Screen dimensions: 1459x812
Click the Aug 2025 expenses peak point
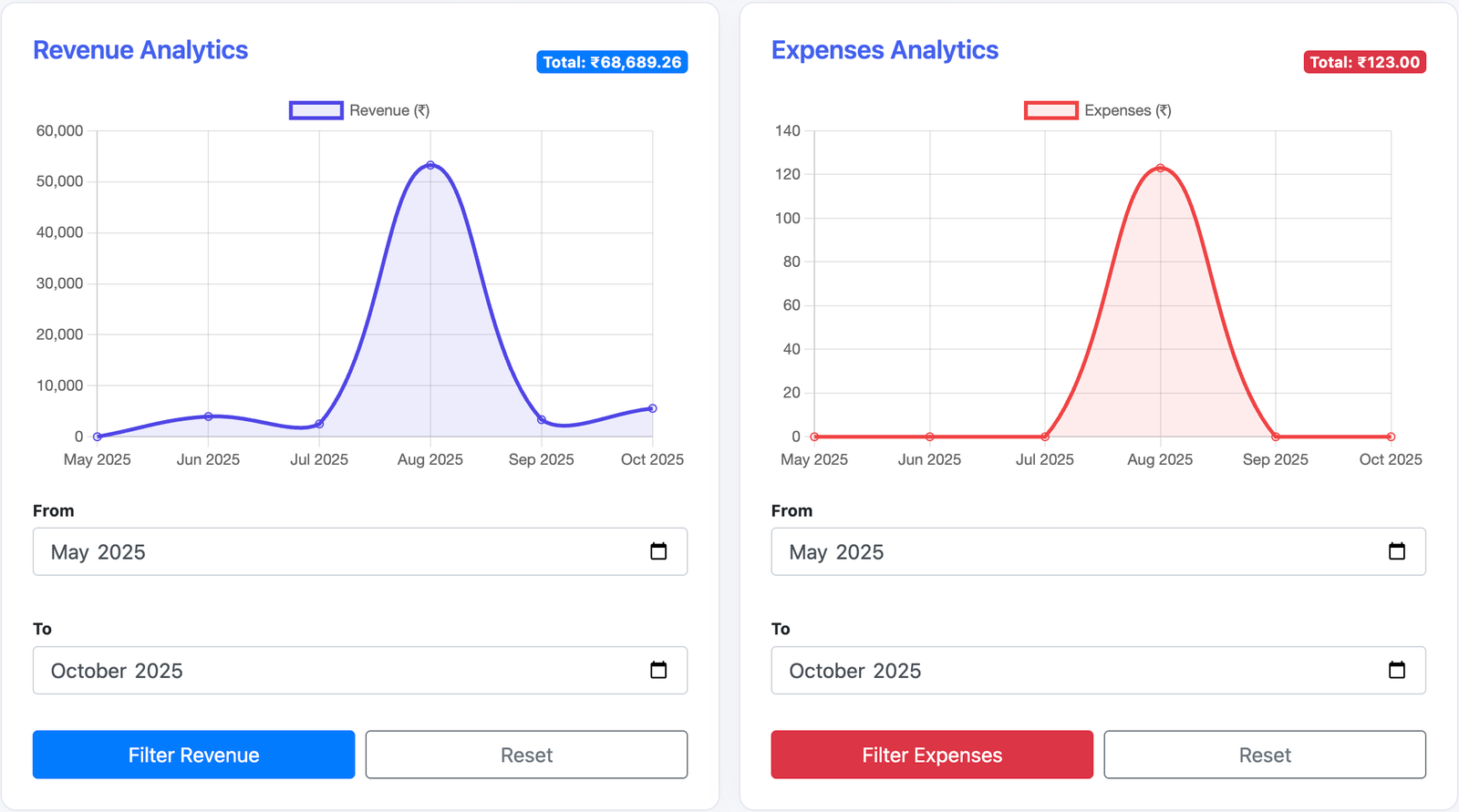[1160, 169]
